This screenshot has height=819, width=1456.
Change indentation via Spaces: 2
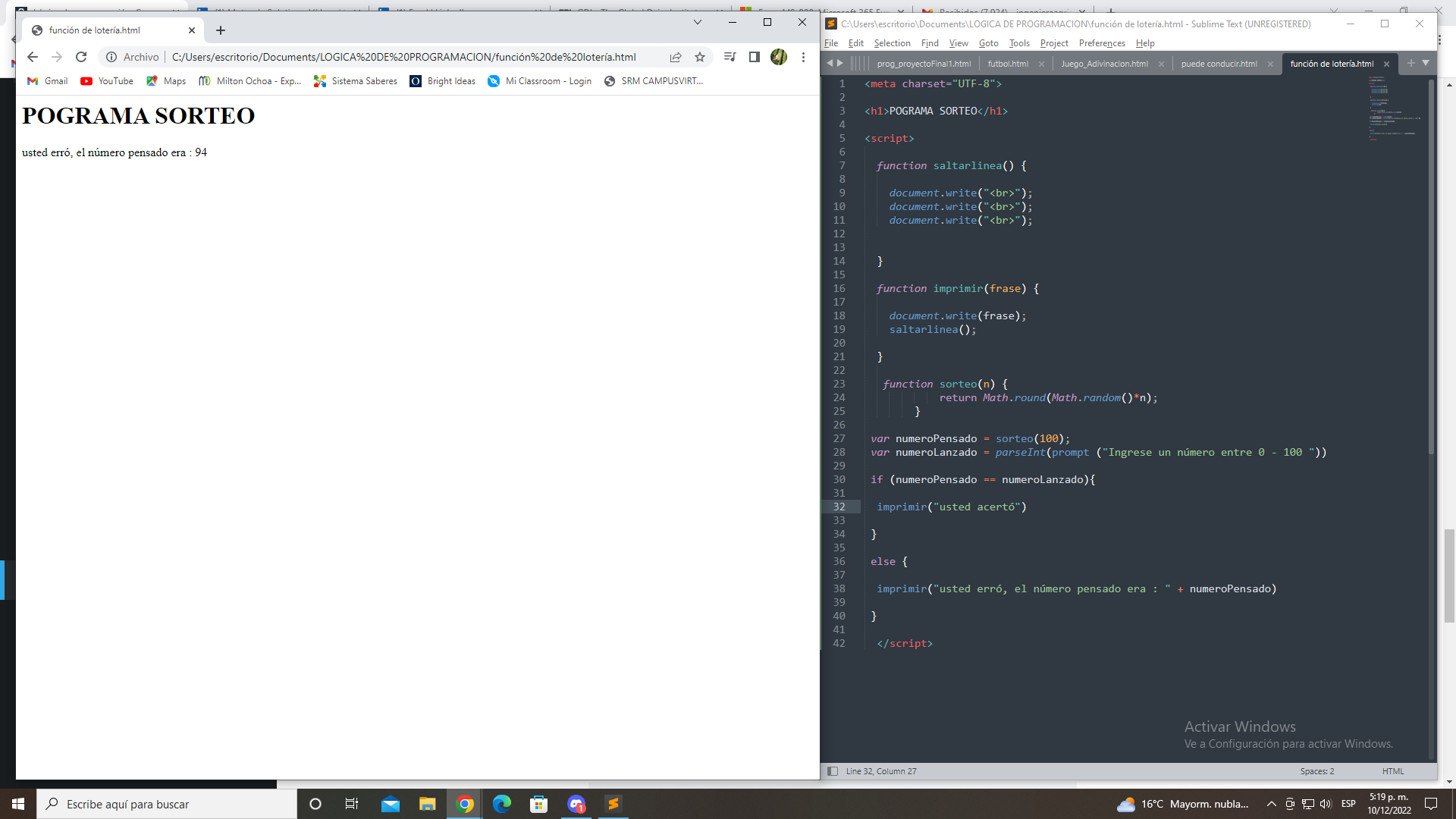1316,771
